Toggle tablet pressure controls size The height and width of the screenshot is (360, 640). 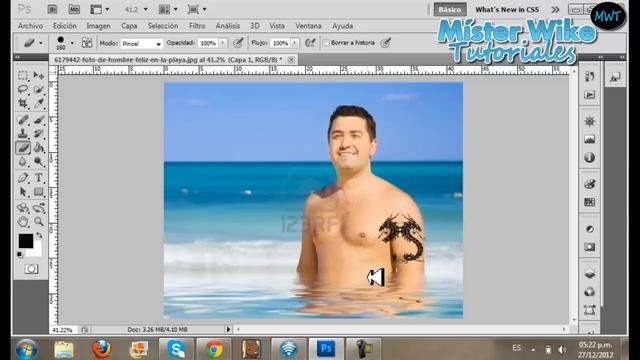386,42
